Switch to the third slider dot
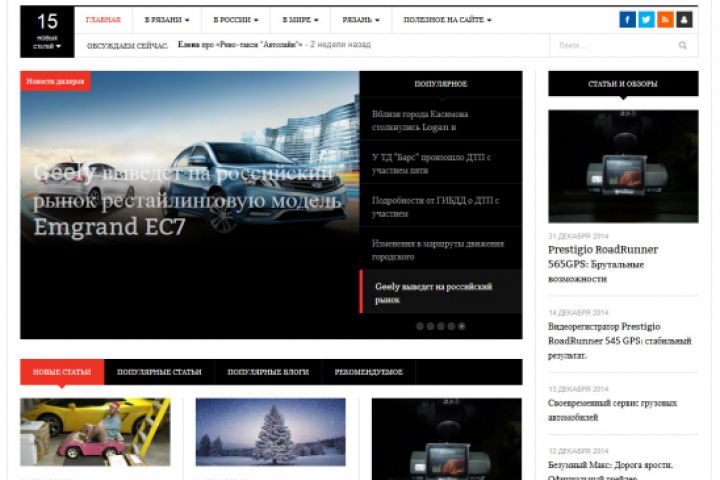 pyautogui.click(x=441, y=326)
